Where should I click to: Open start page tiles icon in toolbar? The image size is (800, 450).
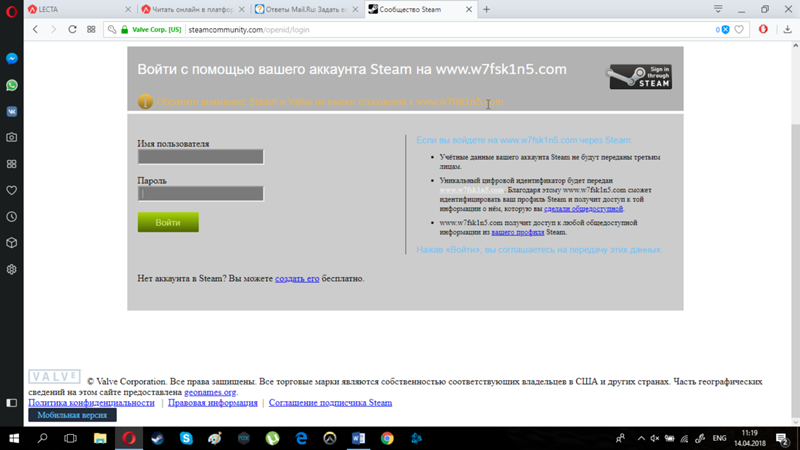(x=91, y=30)
